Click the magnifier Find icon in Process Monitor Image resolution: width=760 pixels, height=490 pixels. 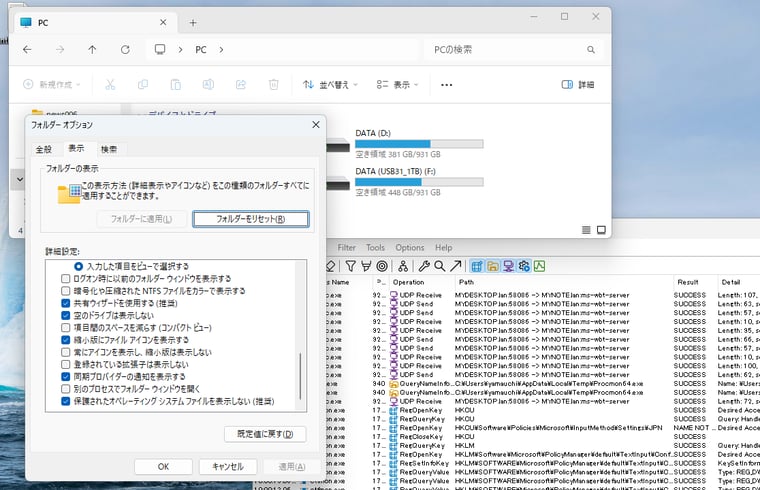tap(440, 266)
